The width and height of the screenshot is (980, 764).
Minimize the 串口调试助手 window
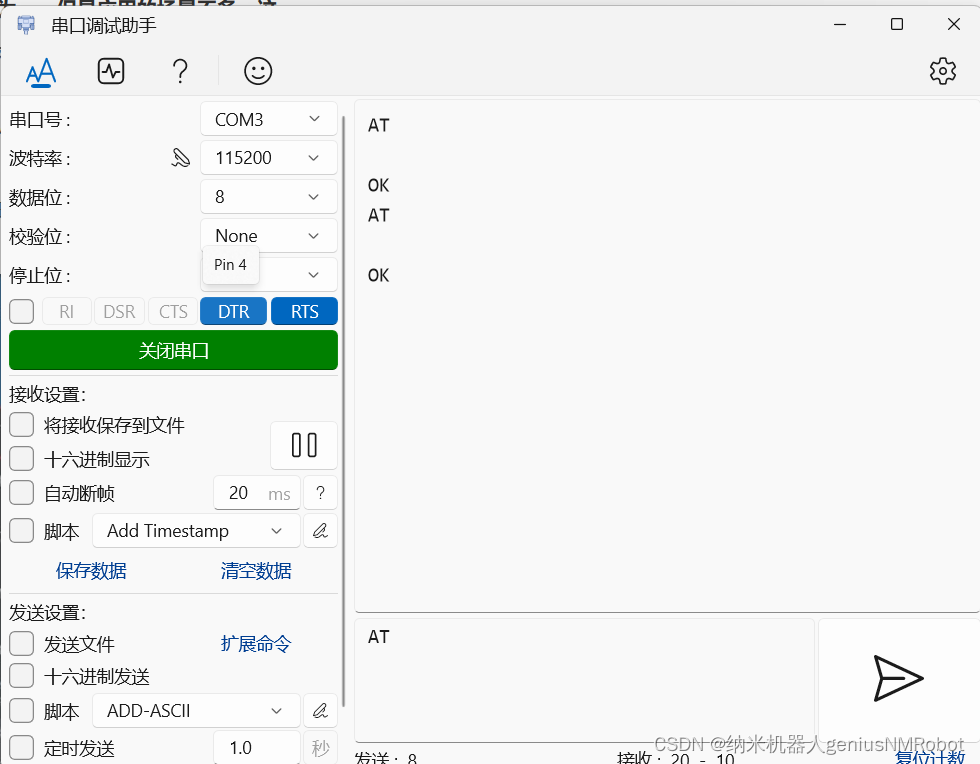click(840, 24)
